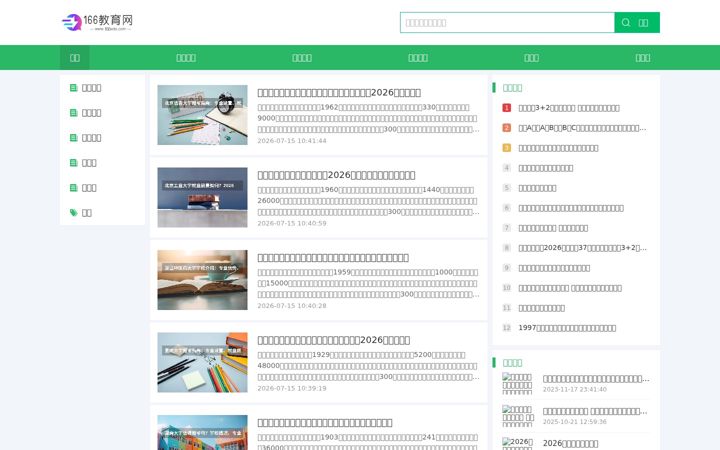Image resolution: width=720 pixels, height=450 pixels.
Task: Open the rank 10 hot list item
Action: tap(570, 288)
